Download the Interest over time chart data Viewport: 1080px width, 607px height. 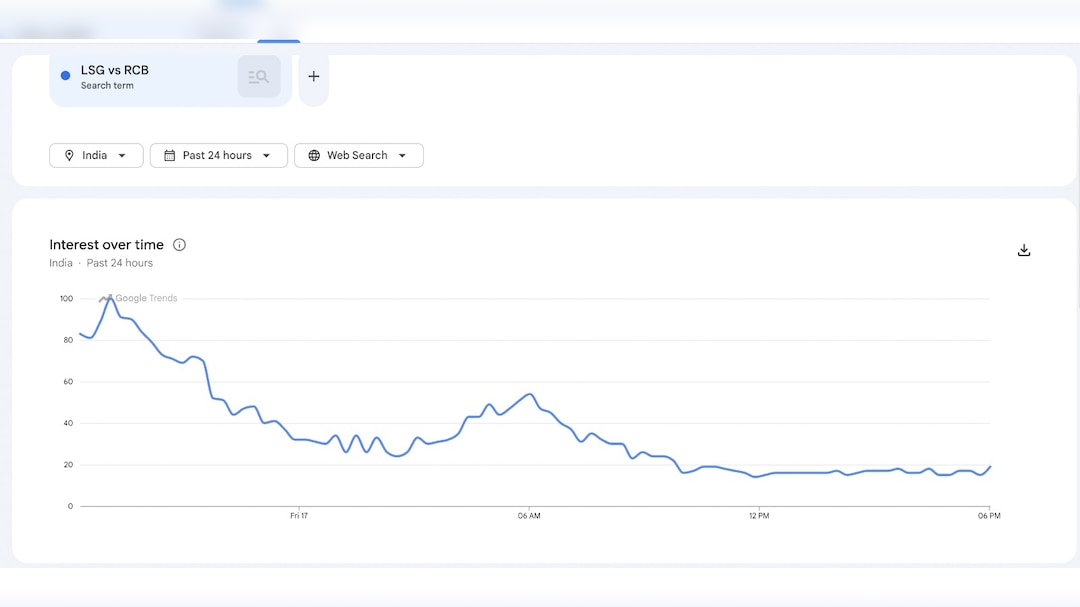tap(1023, 250)
